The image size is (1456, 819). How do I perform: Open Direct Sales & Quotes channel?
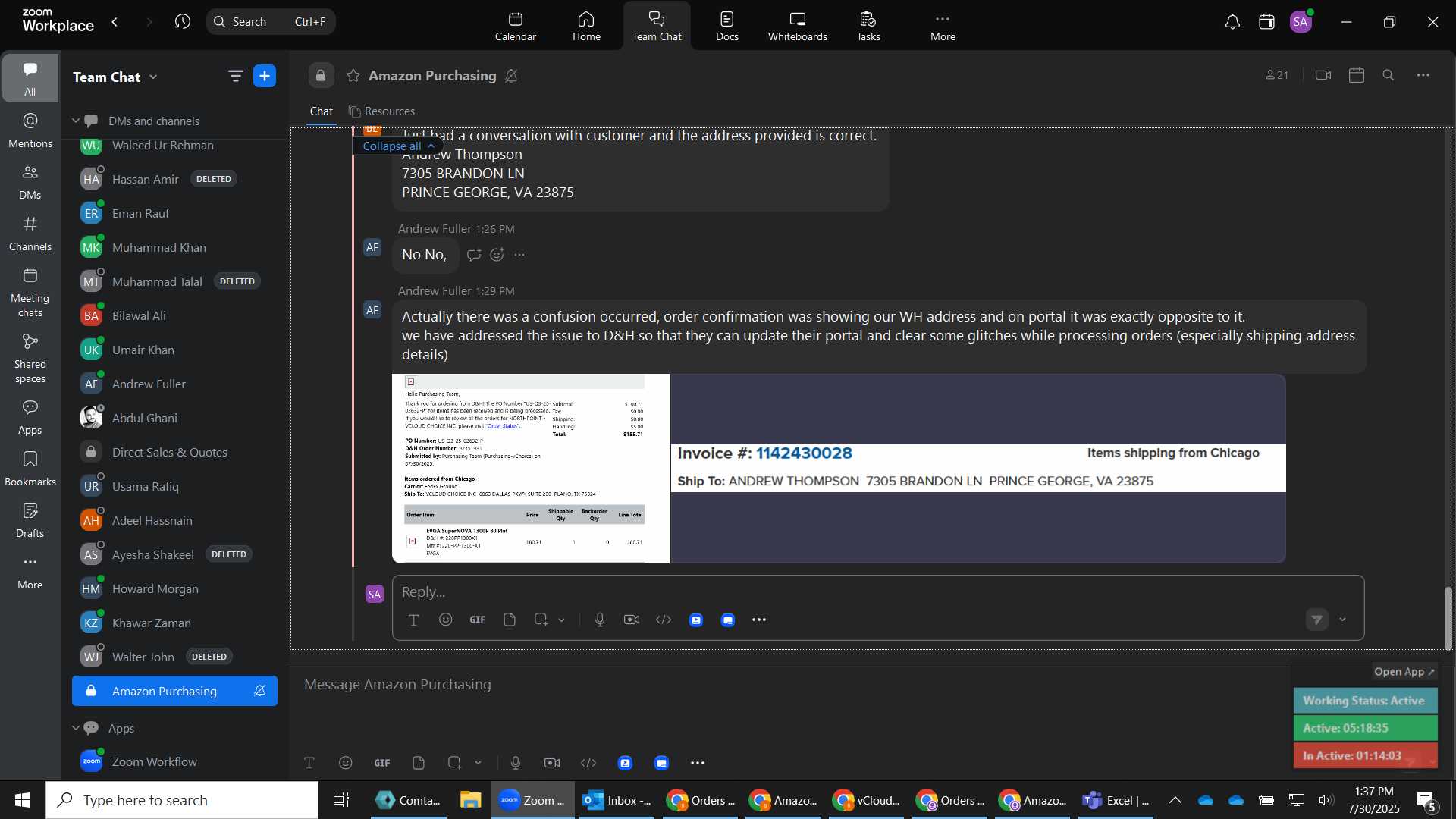(x=174, y=452)
